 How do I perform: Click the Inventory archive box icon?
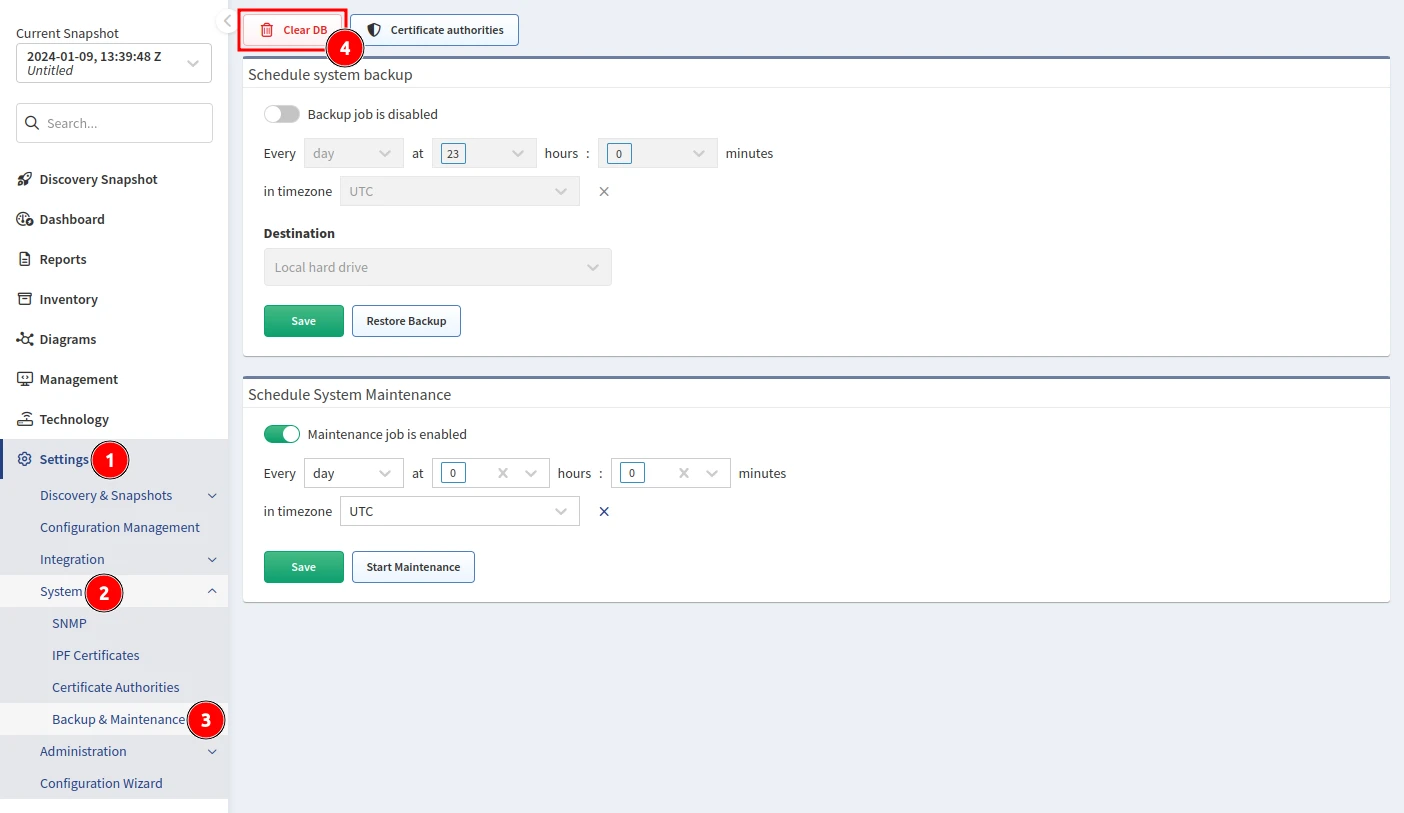25,299
